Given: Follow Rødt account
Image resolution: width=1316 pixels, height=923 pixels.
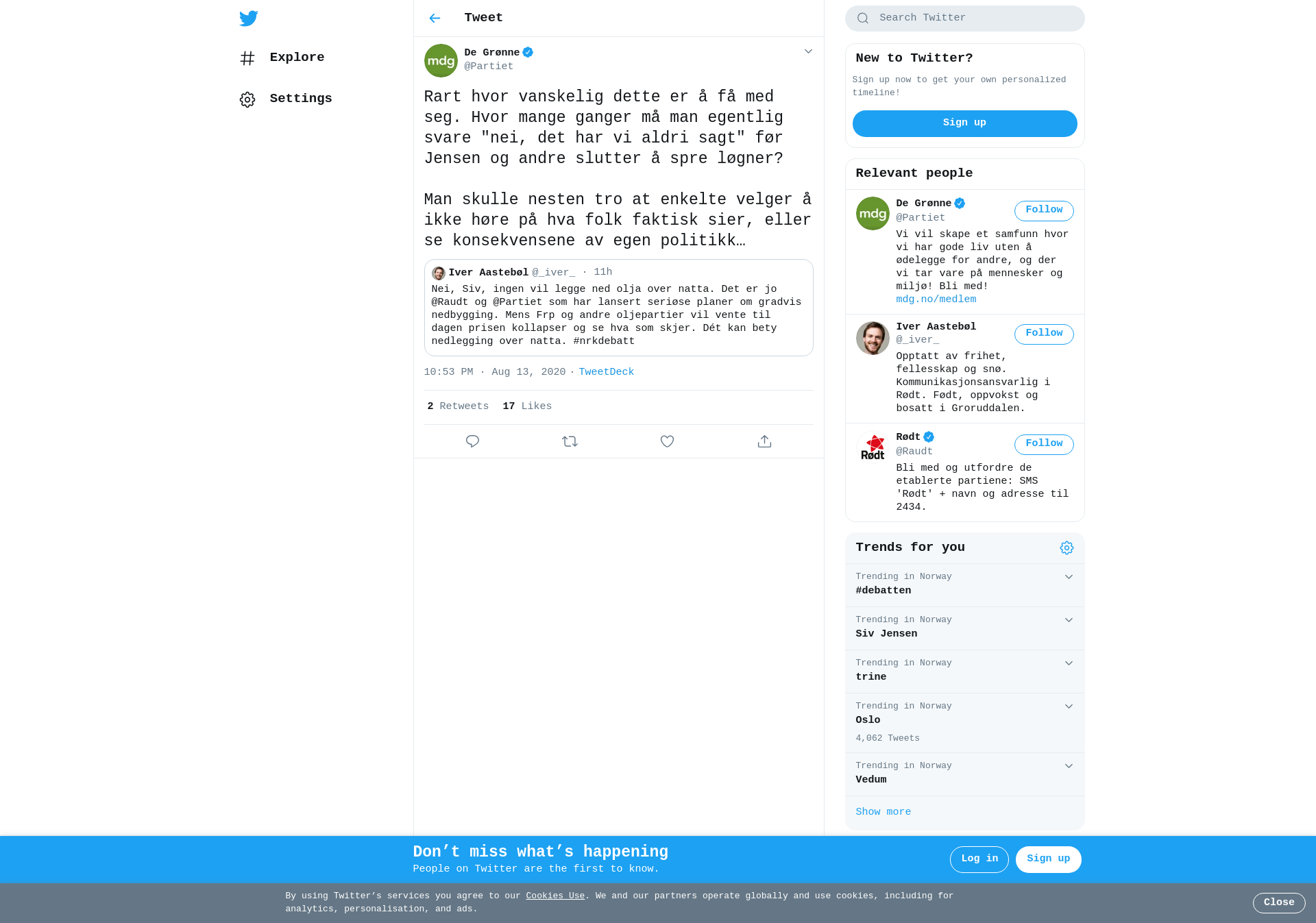Looking at the screenshot, I should pyautogui.click(x=1044, y=444).
